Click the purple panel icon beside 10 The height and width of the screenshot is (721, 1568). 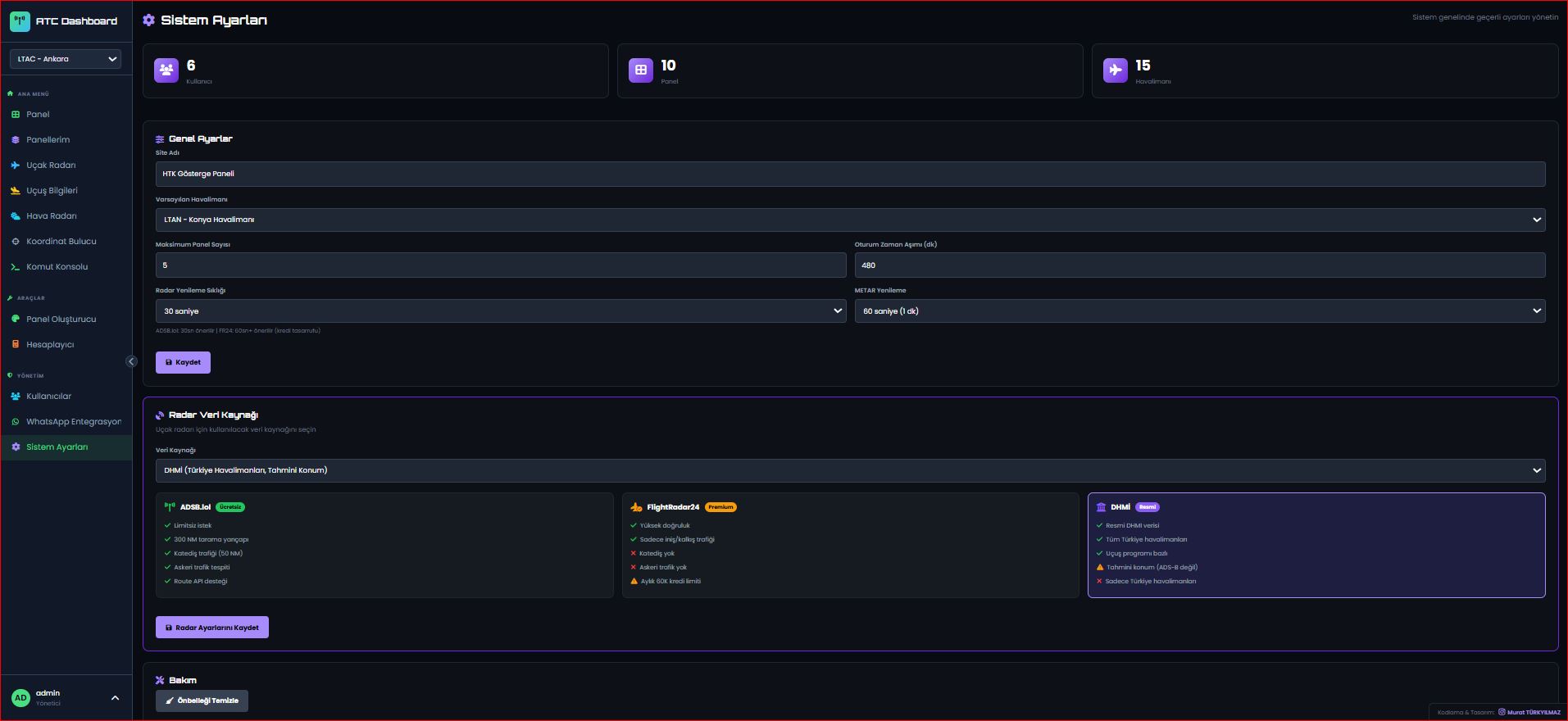(641, 70)
